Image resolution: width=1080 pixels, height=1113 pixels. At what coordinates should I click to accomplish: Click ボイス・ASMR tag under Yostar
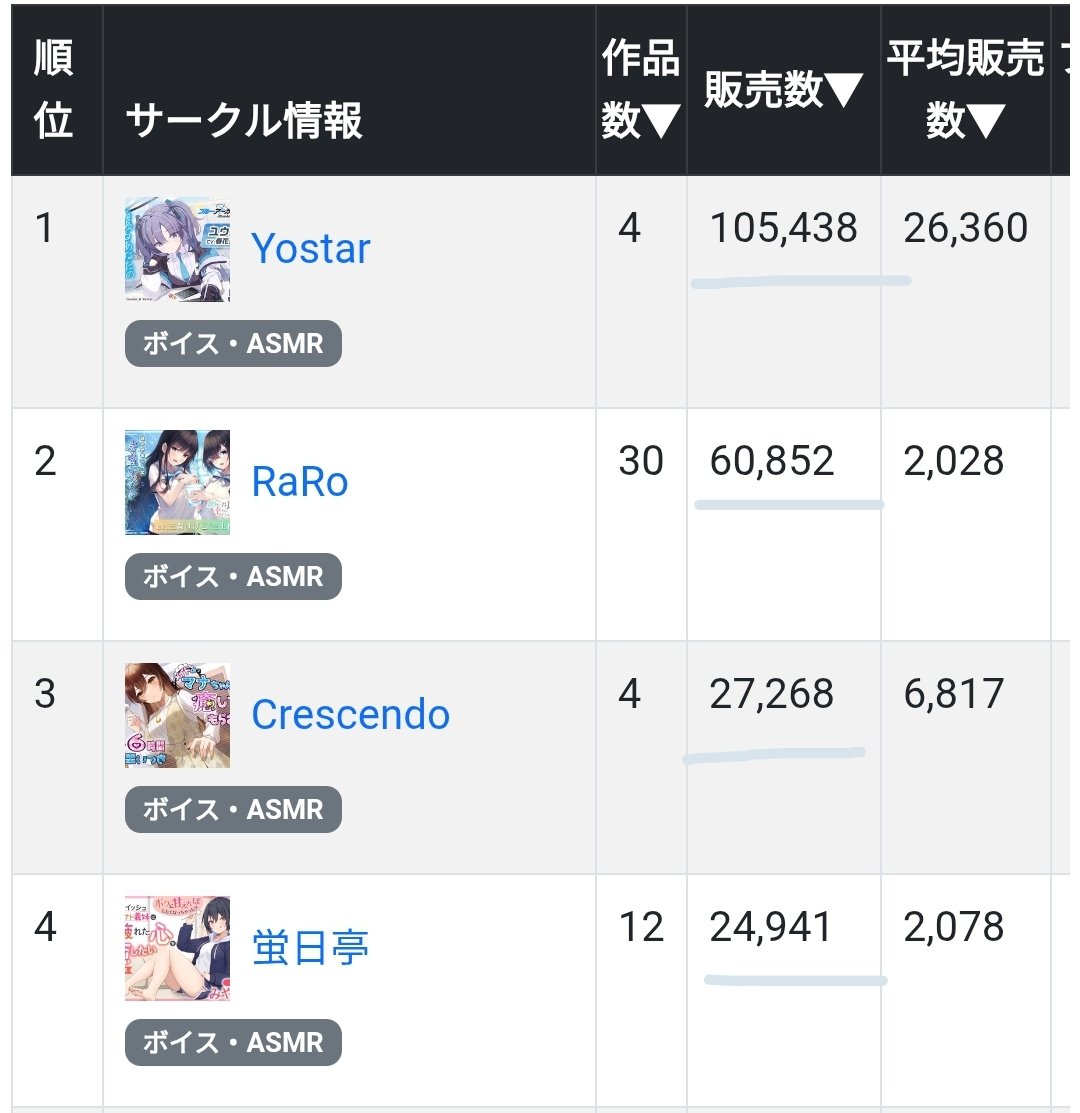pyautogui.click(x=233, y=344)
